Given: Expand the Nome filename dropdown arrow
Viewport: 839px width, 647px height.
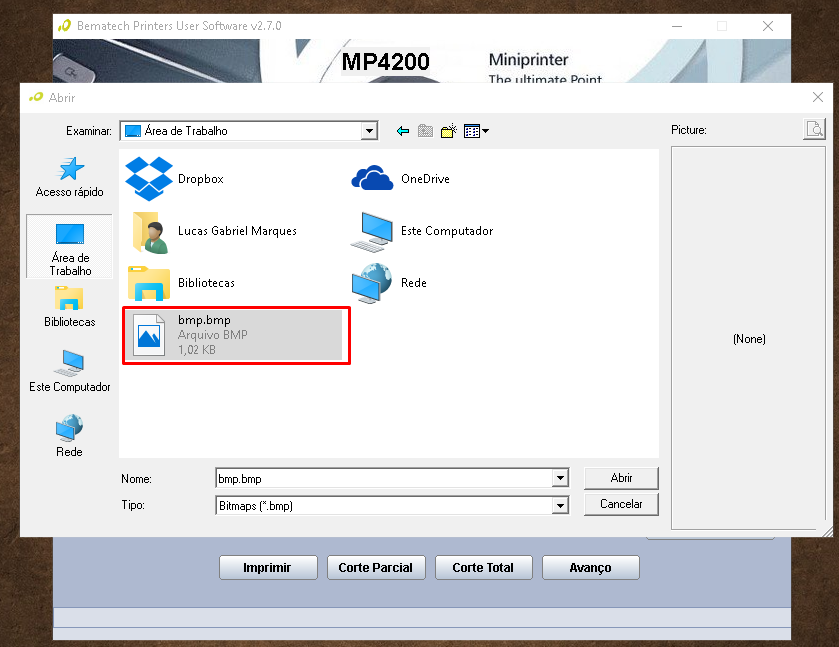Looking at the screenshot, I should click(x=560, y=478).
